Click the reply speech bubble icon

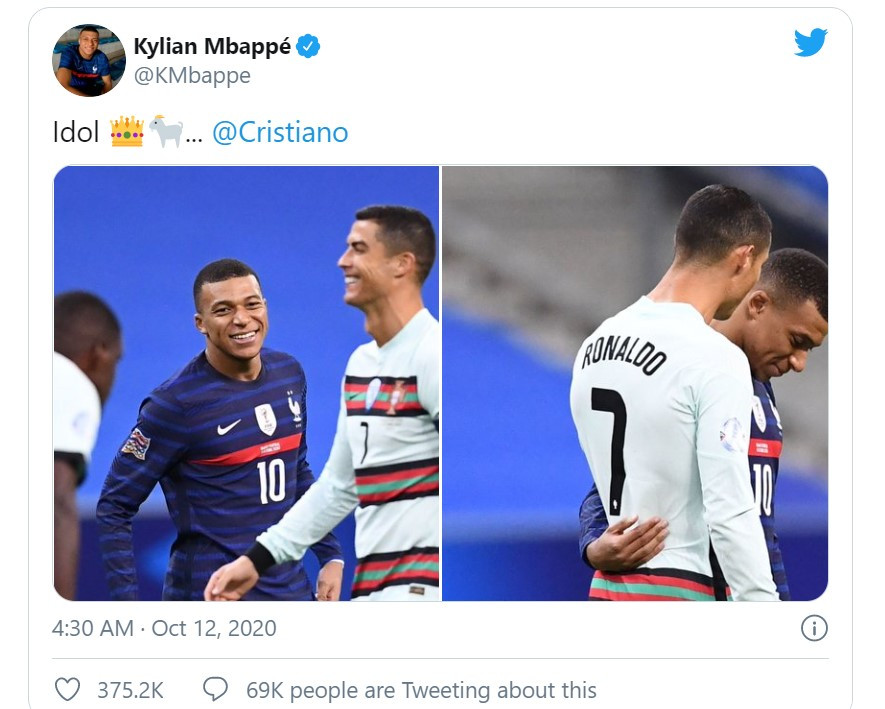tap(215, 689)
